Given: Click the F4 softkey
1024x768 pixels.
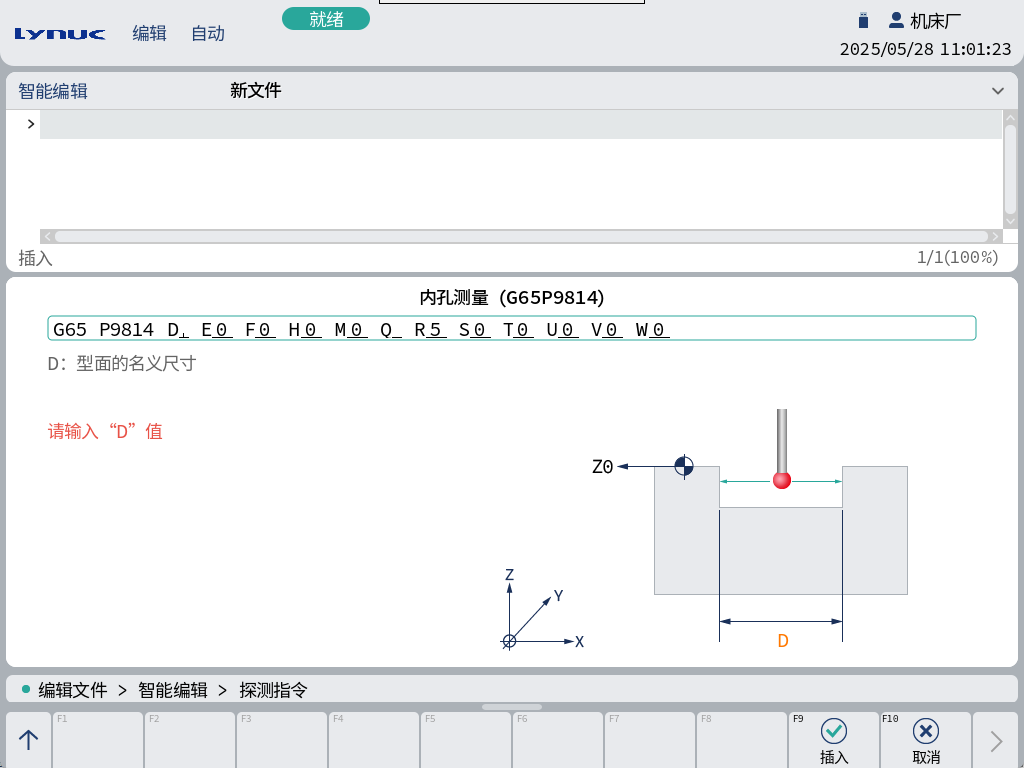Looking at the screenshot, I should click(374, 741).
